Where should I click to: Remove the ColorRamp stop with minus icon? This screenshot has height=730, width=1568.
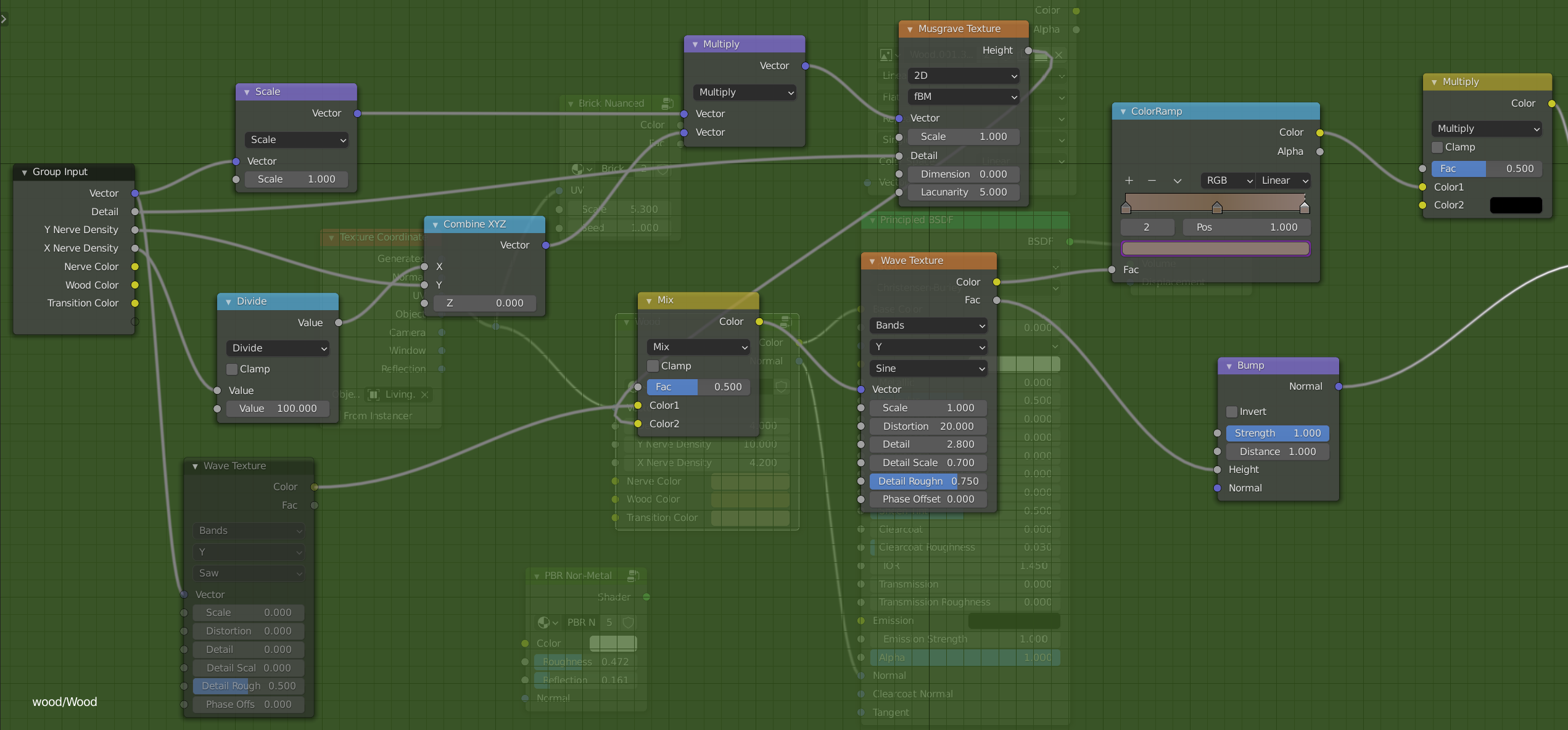[1152, 181]
